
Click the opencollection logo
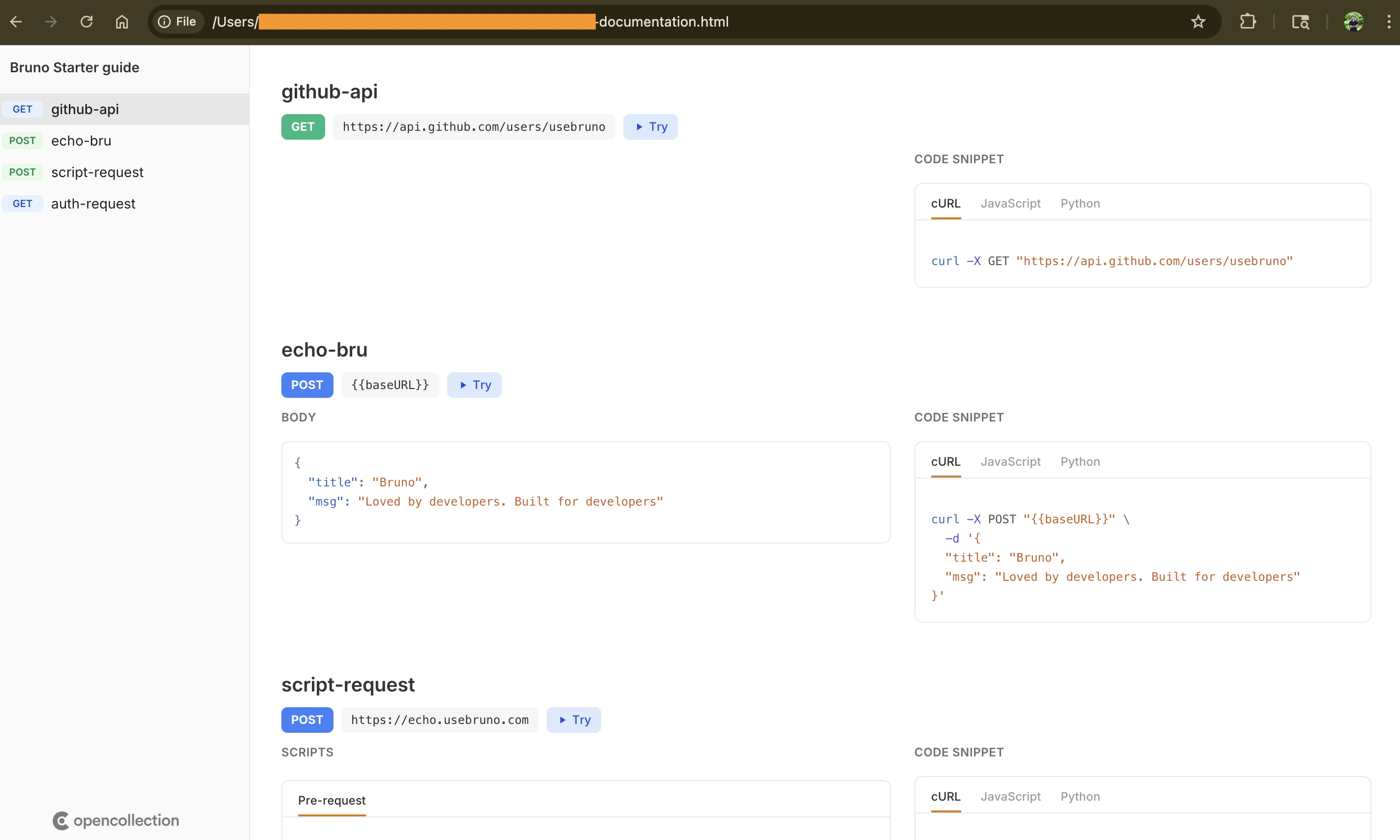coord(116,820)
